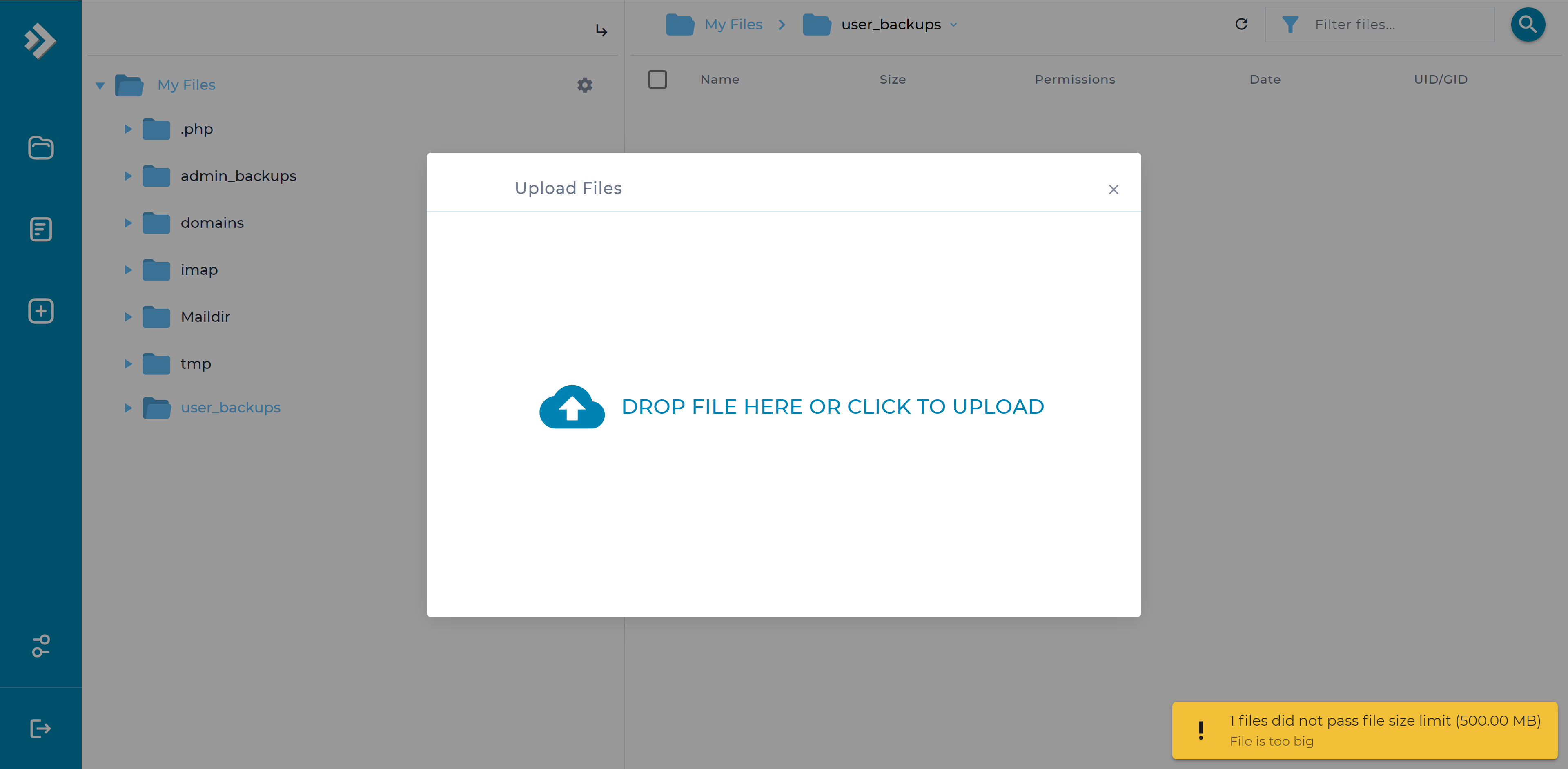The image size is (1568, 769).
Task: Select the imap folder
Action: point(199,270)
